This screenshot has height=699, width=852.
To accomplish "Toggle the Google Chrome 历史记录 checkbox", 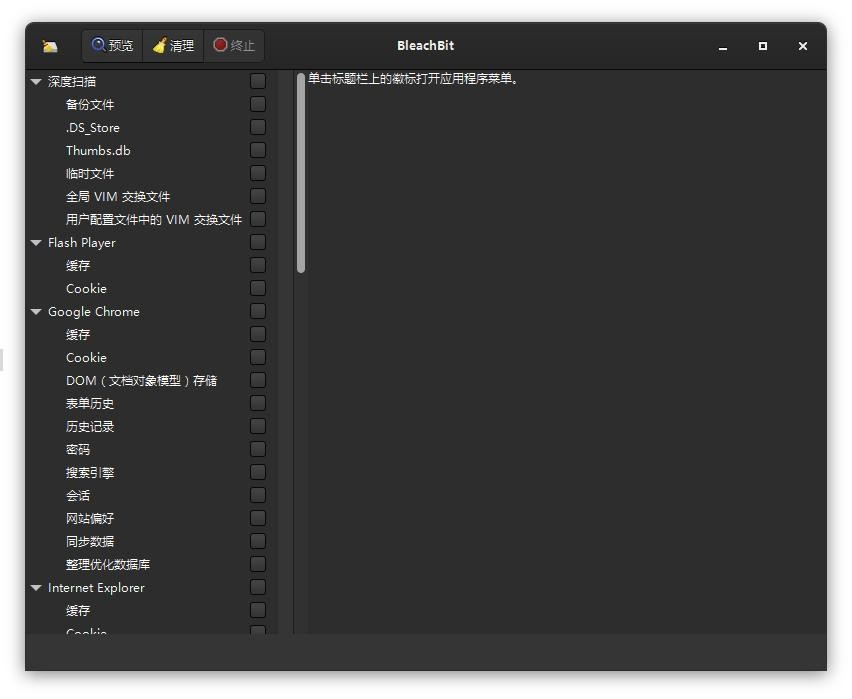I will (258, 427).
